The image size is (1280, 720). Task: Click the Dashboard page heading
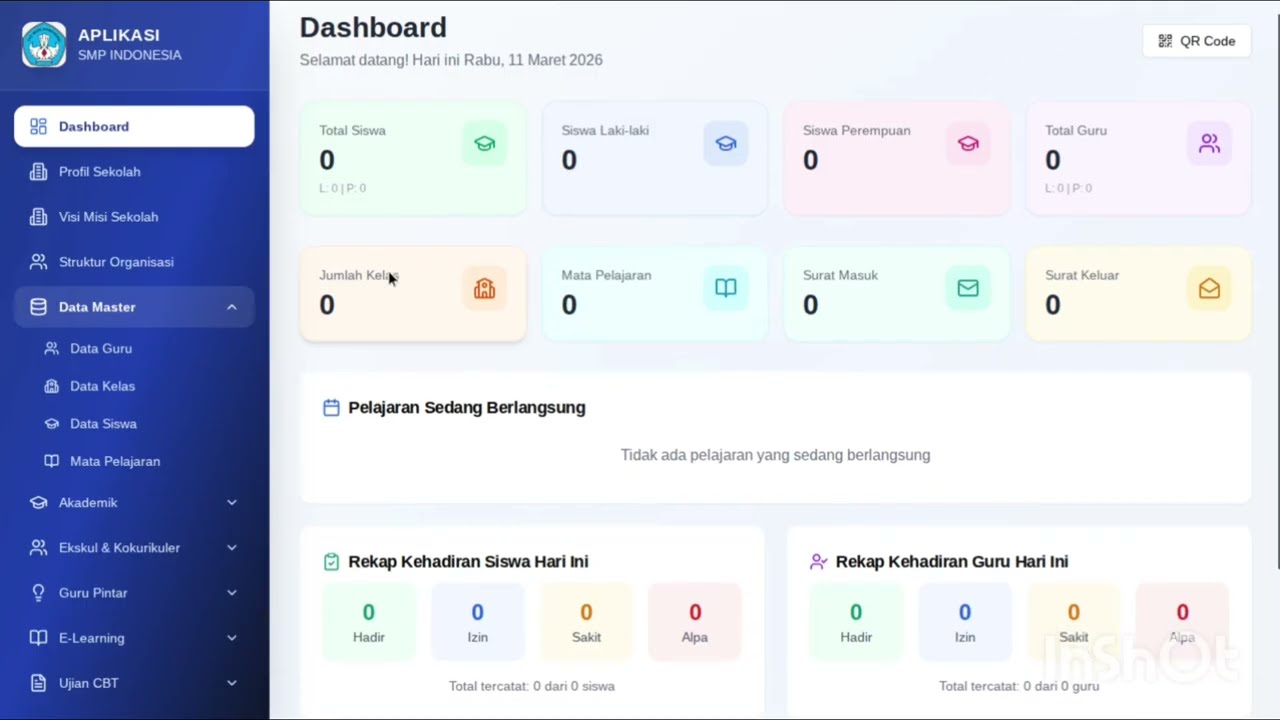373,27
